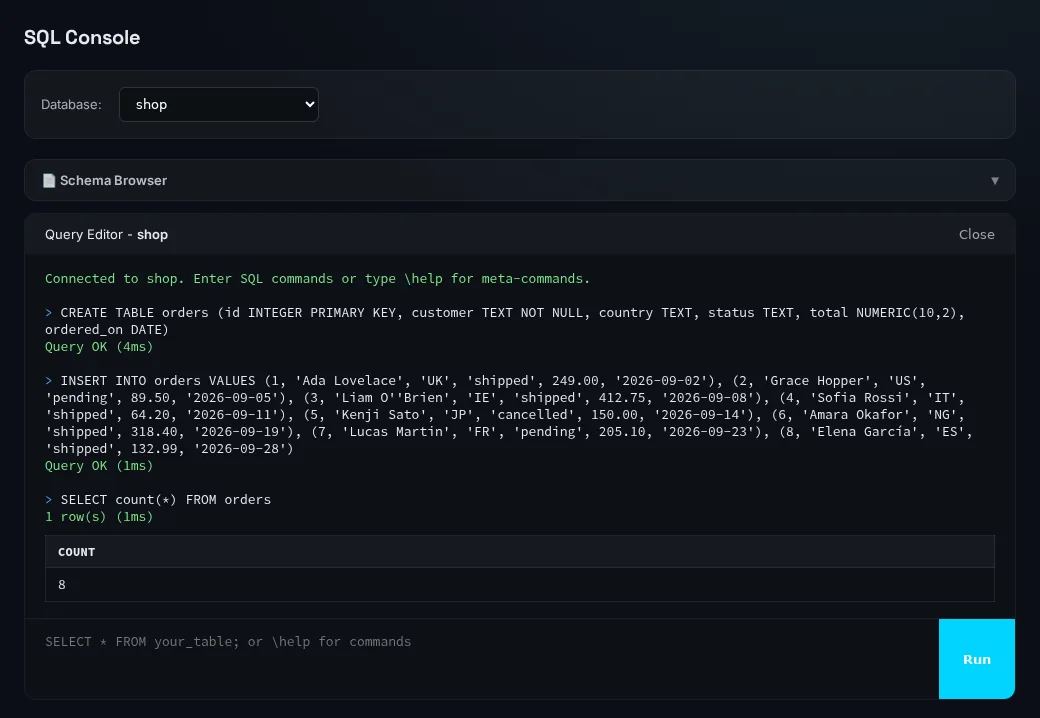Click the Query Editor - shop title
Screen dimensions: 1040x718
click(x=106, y=234)
